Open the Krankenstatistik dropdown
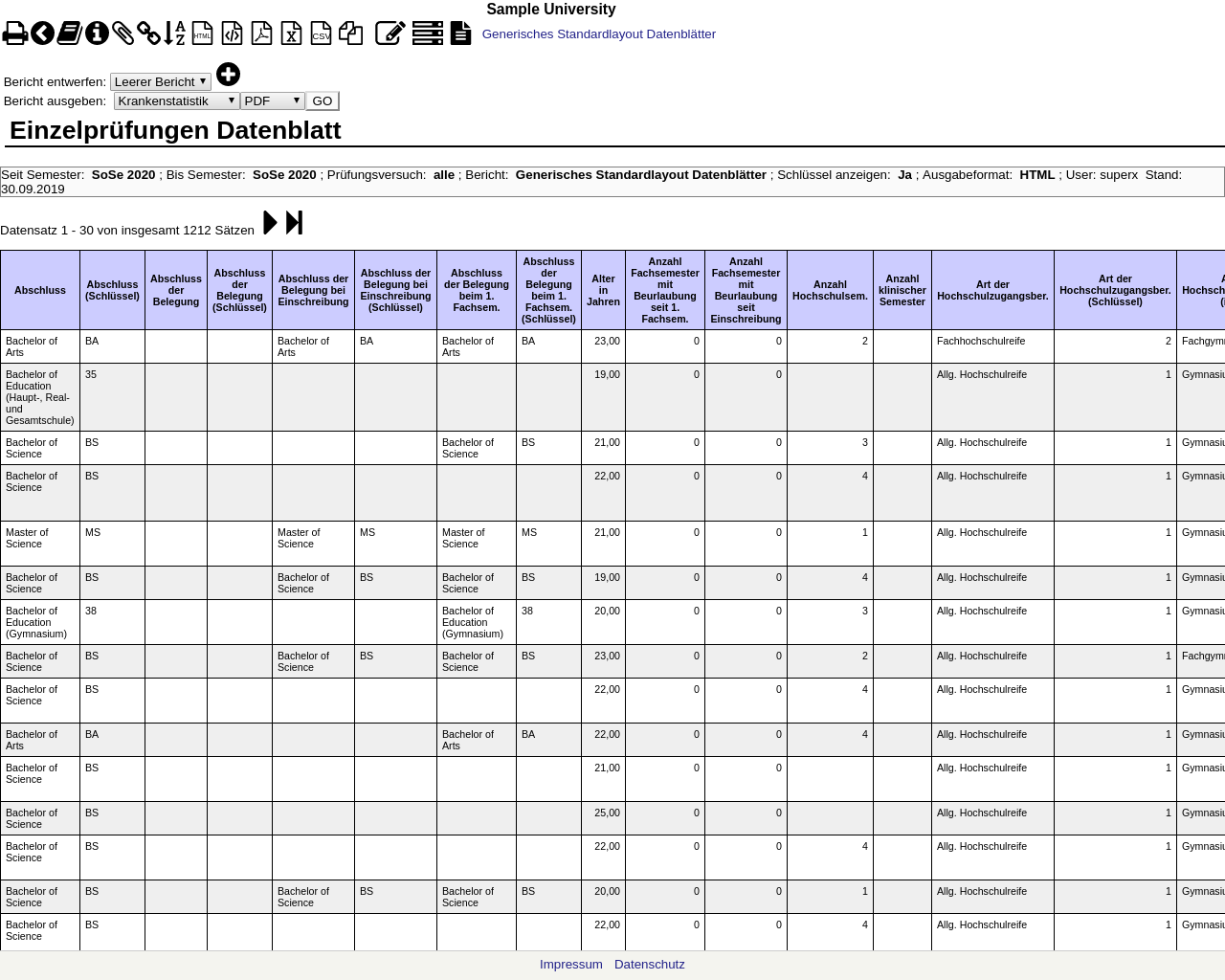Image resolution: width=1225 pixels, height=980 pixels. pos(177,101)
